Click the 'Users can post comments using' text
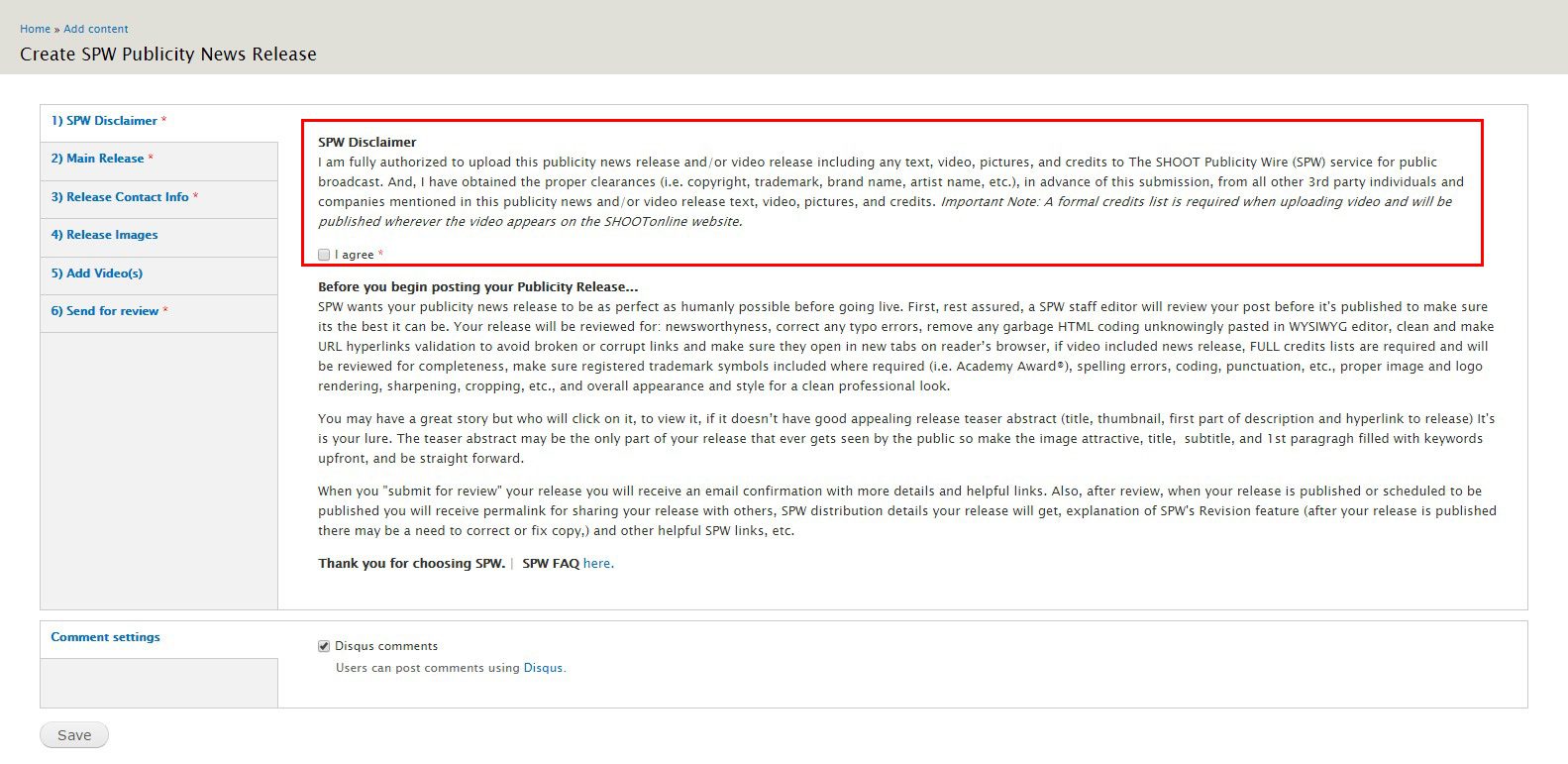This screenshot has height=764, width=1568. pyautogui.click(x=428, y=668)
